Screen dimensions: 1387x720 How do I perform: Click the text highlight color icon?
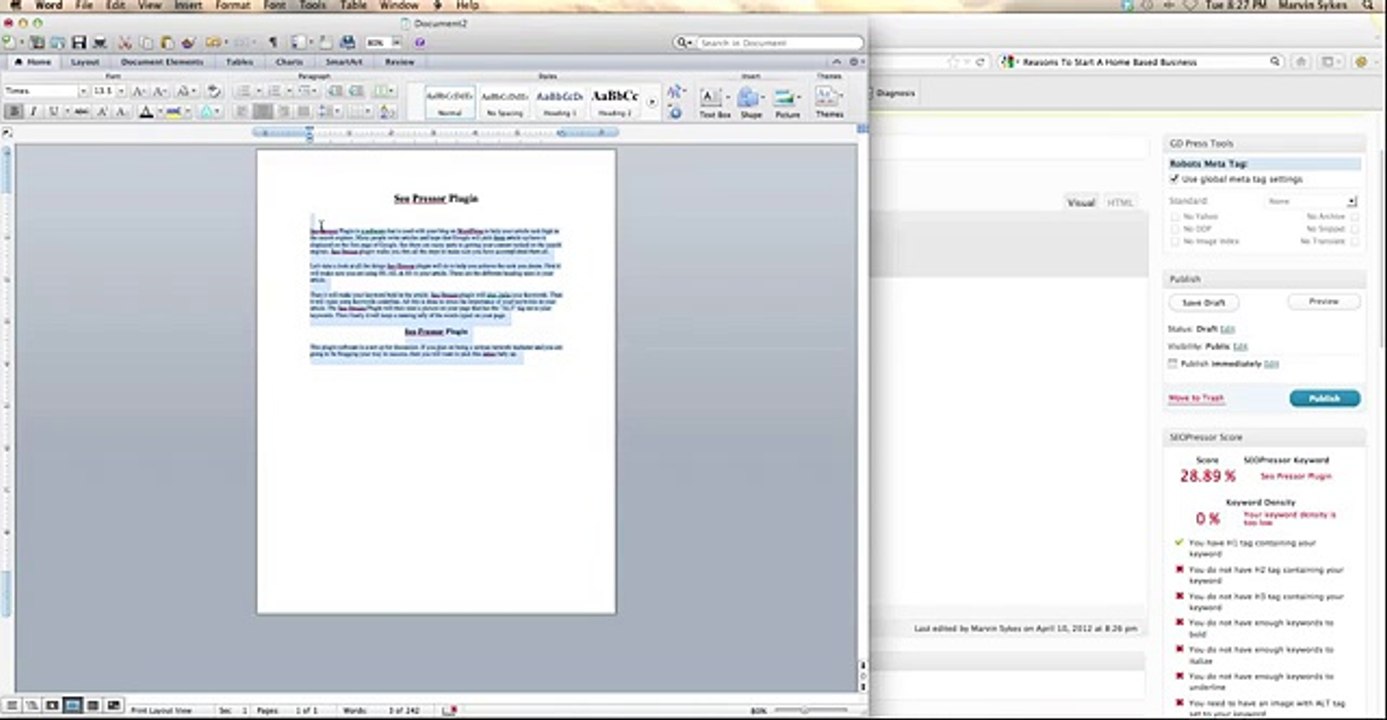click(x=173, y=112)
